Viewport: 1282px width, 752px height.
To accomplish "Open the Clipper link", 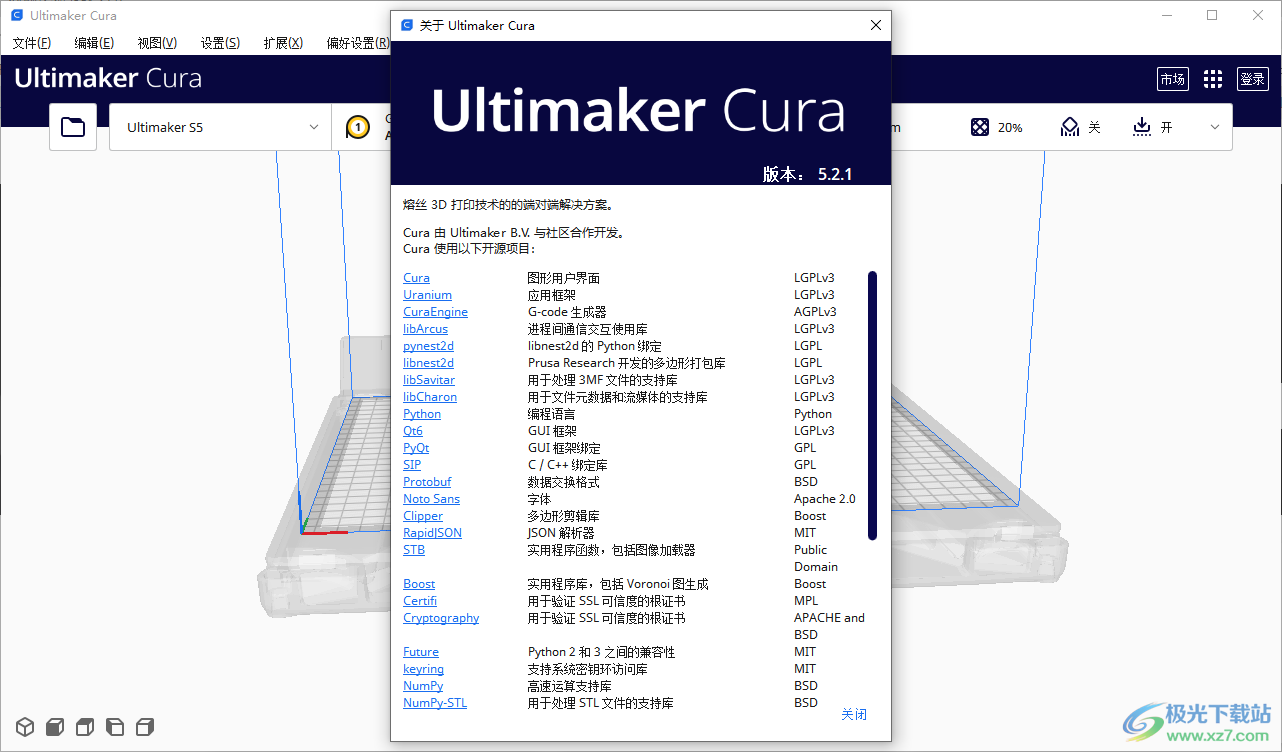I will click(x=423, y=516).
